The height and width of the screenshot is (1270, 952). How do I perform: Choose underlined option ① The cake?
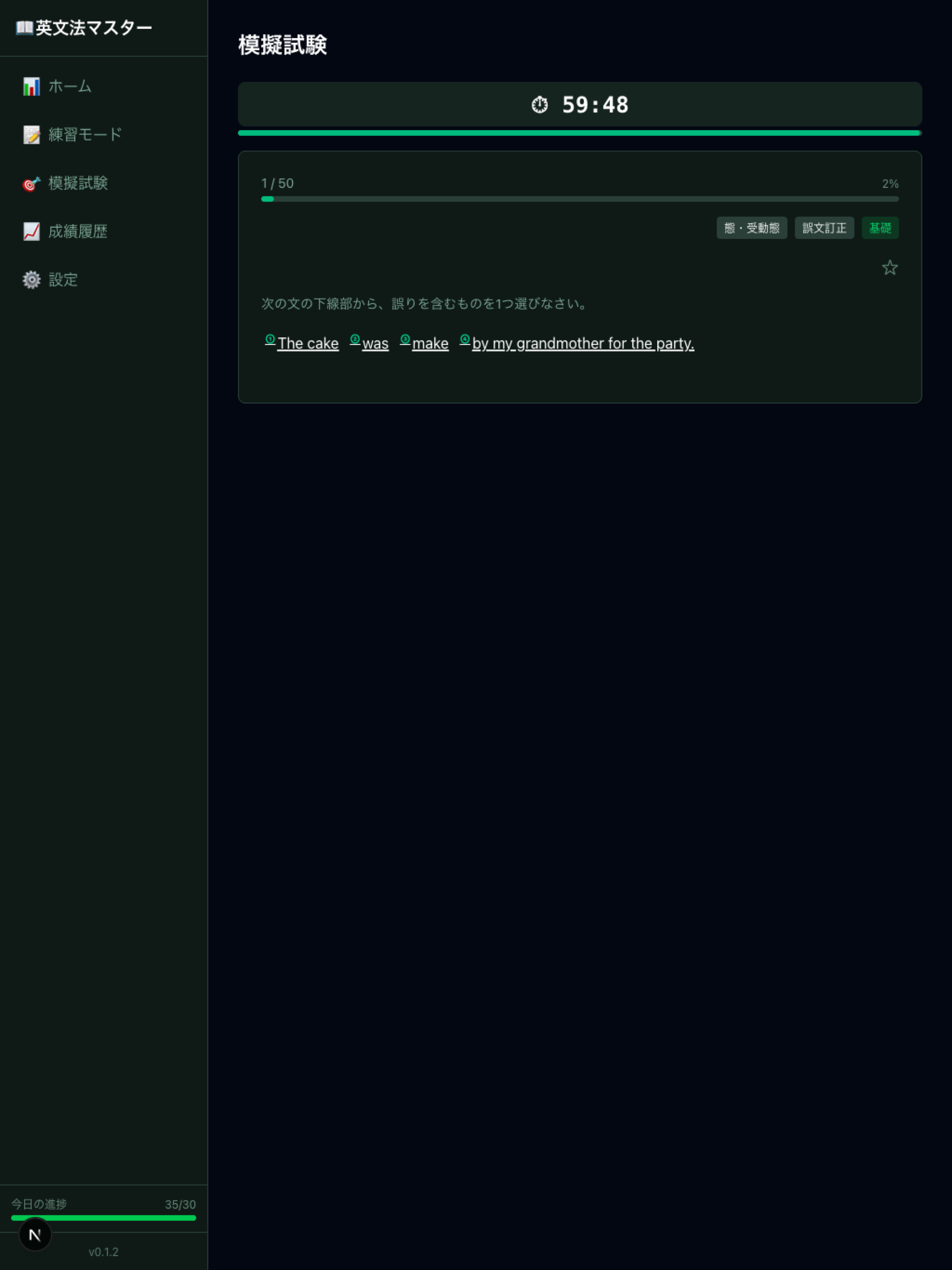point(301,343)
